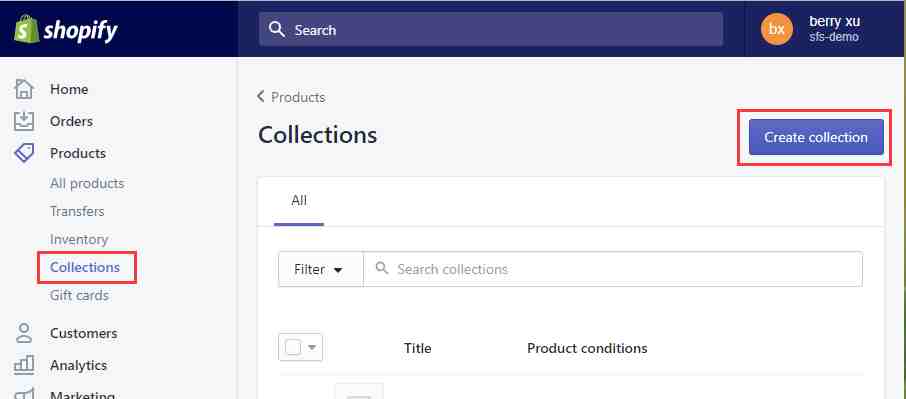Screen dimensions: 906x399
Task: Select Inventory submenu item
Action: coord(79,239)
